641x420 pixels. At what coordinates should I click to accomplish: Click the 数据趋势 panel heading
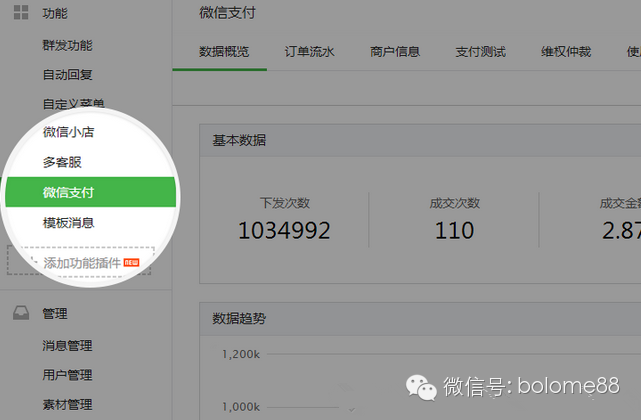click(239, 318)
